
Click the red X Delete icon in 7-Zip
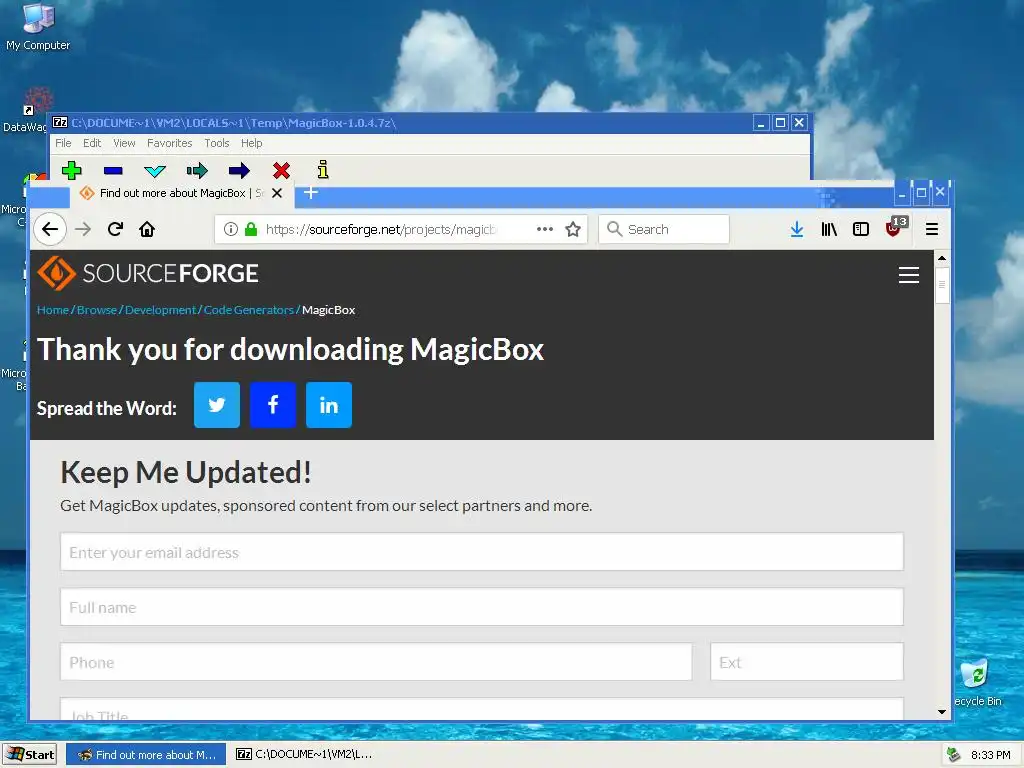[x=281, y=170]
